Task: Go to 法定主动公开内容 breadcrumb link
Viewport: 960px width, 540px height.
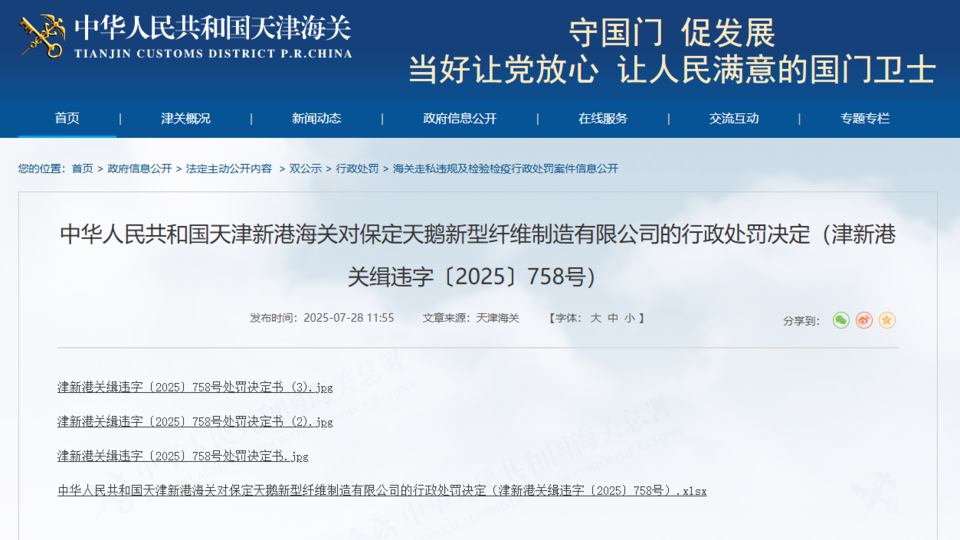Action: coord(229,168)
